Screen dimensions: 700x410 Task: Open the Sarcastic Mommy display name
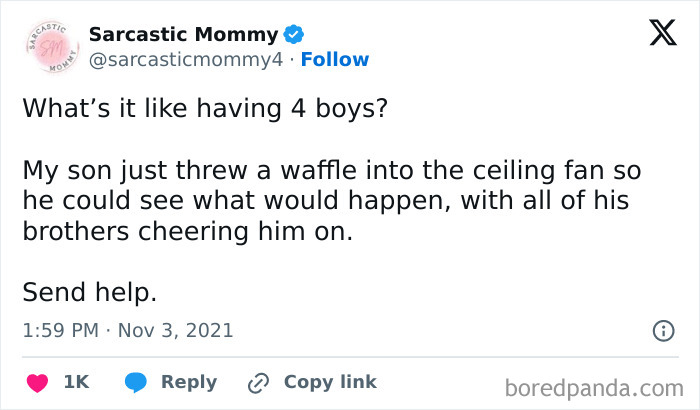tap(183, 34)
